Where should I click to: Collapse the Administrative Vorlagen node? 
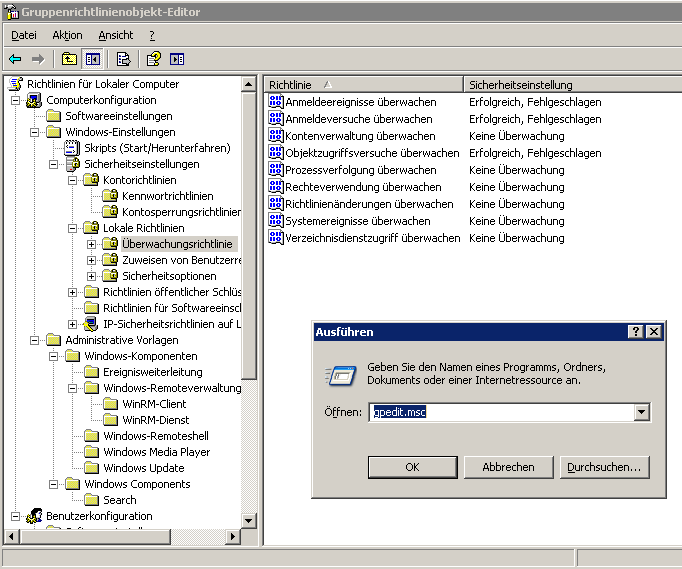pyautogui.click(x=34, y=341)
